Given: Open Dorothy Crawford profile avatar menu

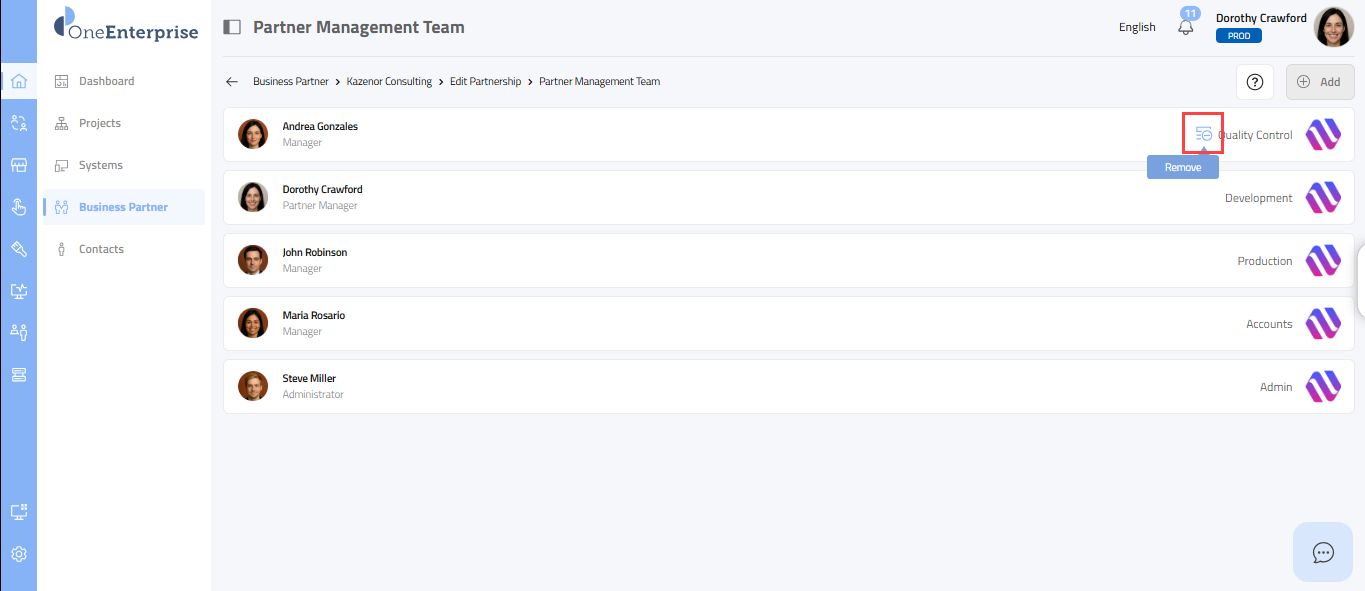Looking at the screenshot, I should tap(1333, 27).
